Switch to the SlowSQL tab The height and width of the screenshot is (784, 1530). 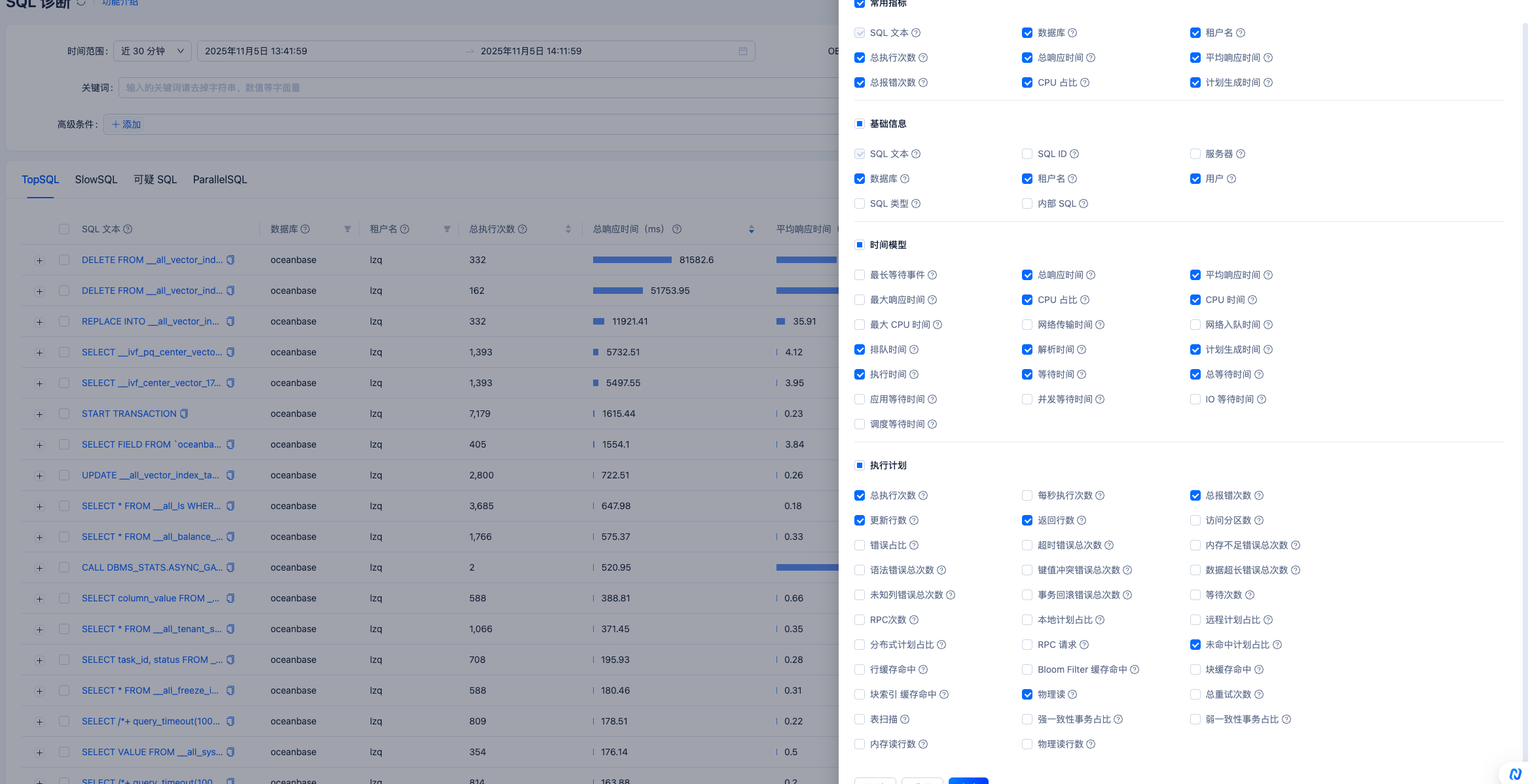click(x=96, y=179)
